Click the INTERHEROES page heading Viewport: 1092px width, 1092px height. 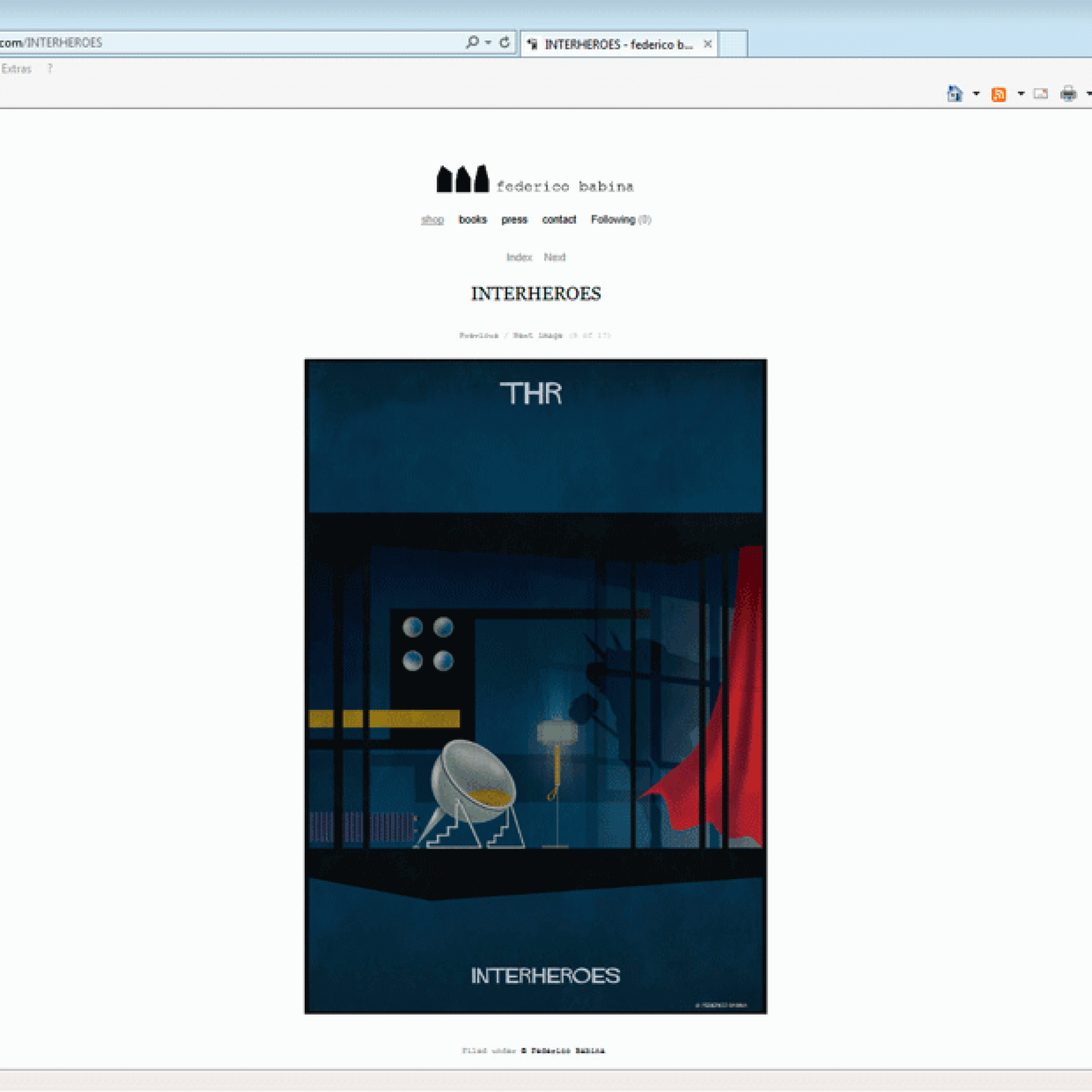pos(536,294)
